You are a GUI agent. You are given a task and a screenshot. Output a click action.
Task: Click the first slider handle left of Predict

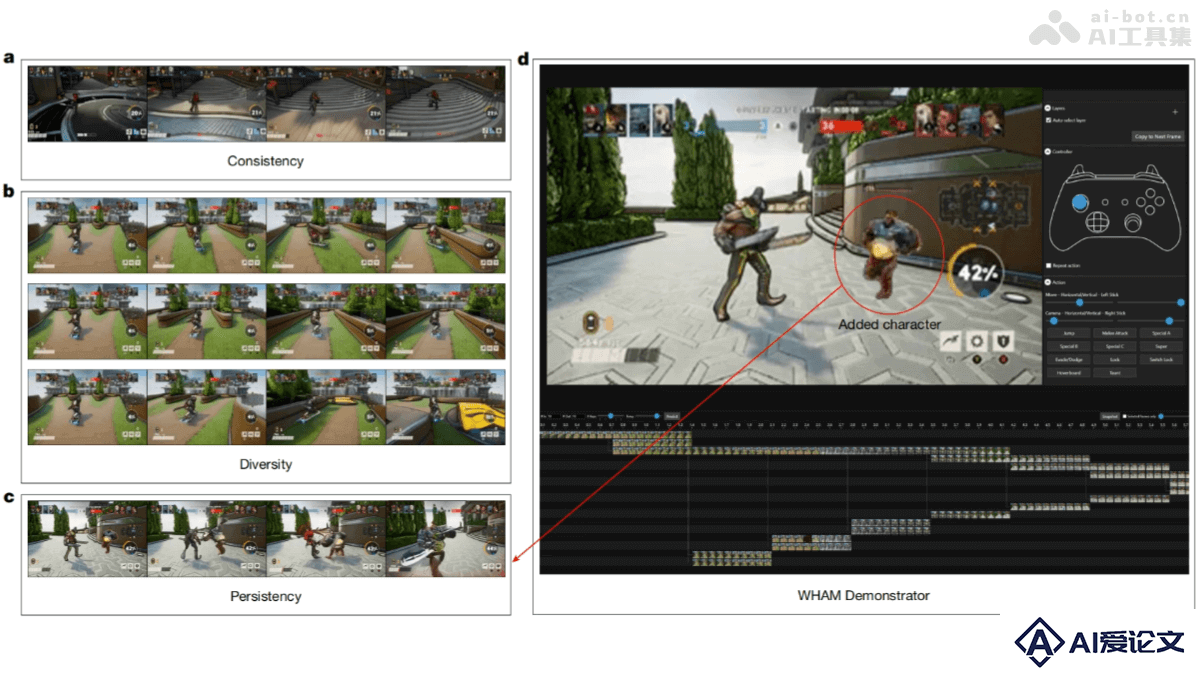click(610, 416)
